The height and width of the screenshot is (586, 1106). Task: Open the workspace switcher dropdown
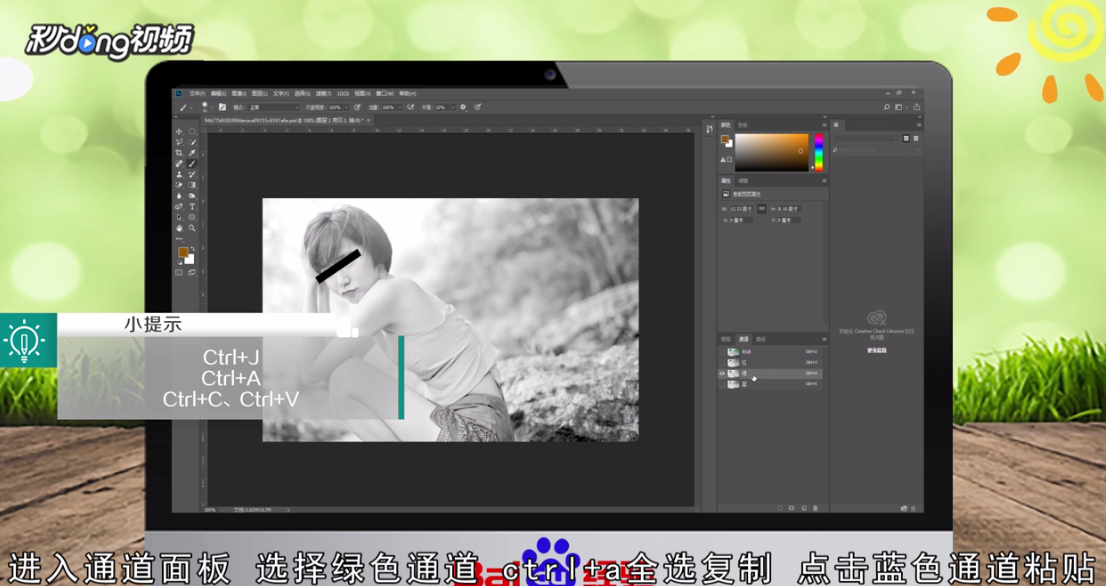(x=901, y=107)
